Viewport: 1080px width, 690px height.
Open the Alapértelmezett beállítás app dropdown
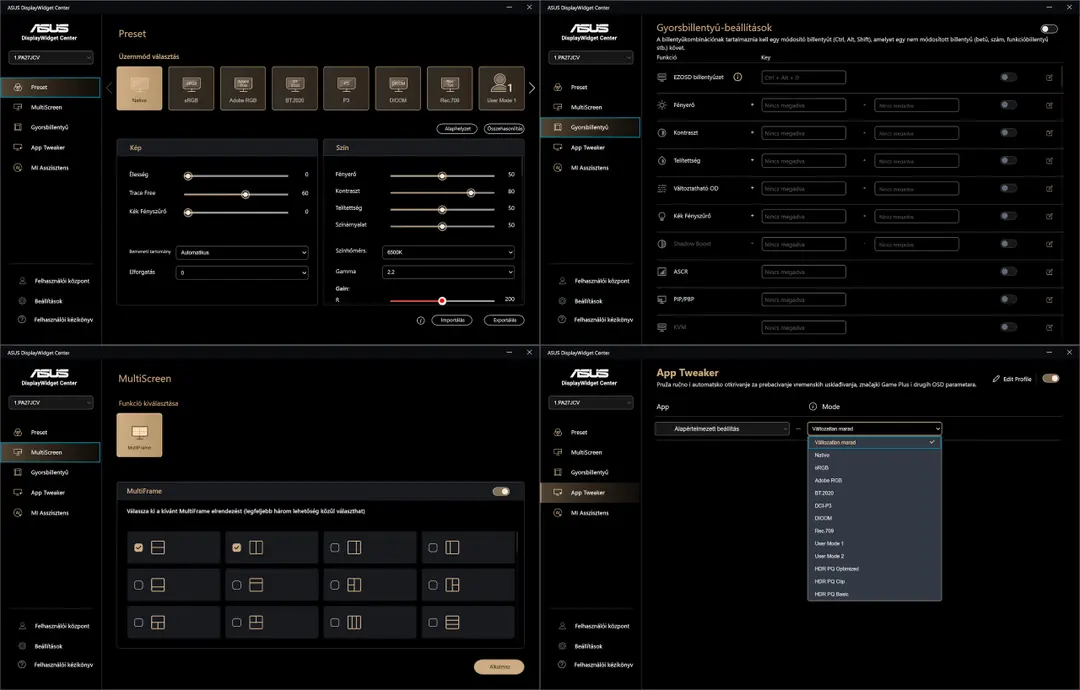(722, 429)
